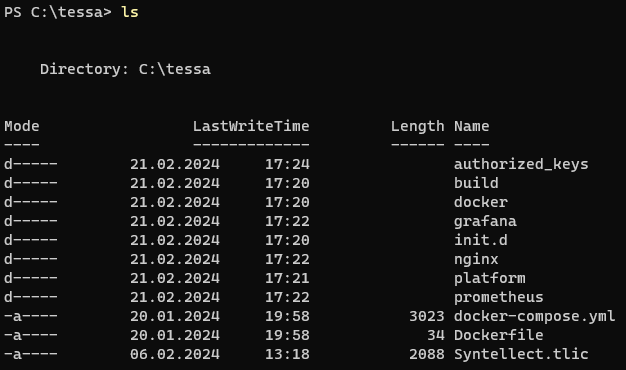
Task: Click the platform directory name
Action: [x=489, y=278]
